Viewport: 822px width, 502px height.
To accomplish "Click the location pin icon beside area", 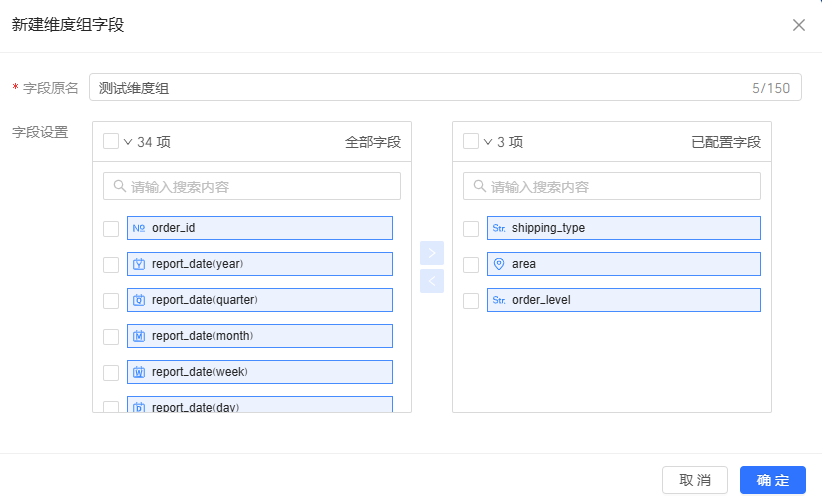I will [499, 264].
